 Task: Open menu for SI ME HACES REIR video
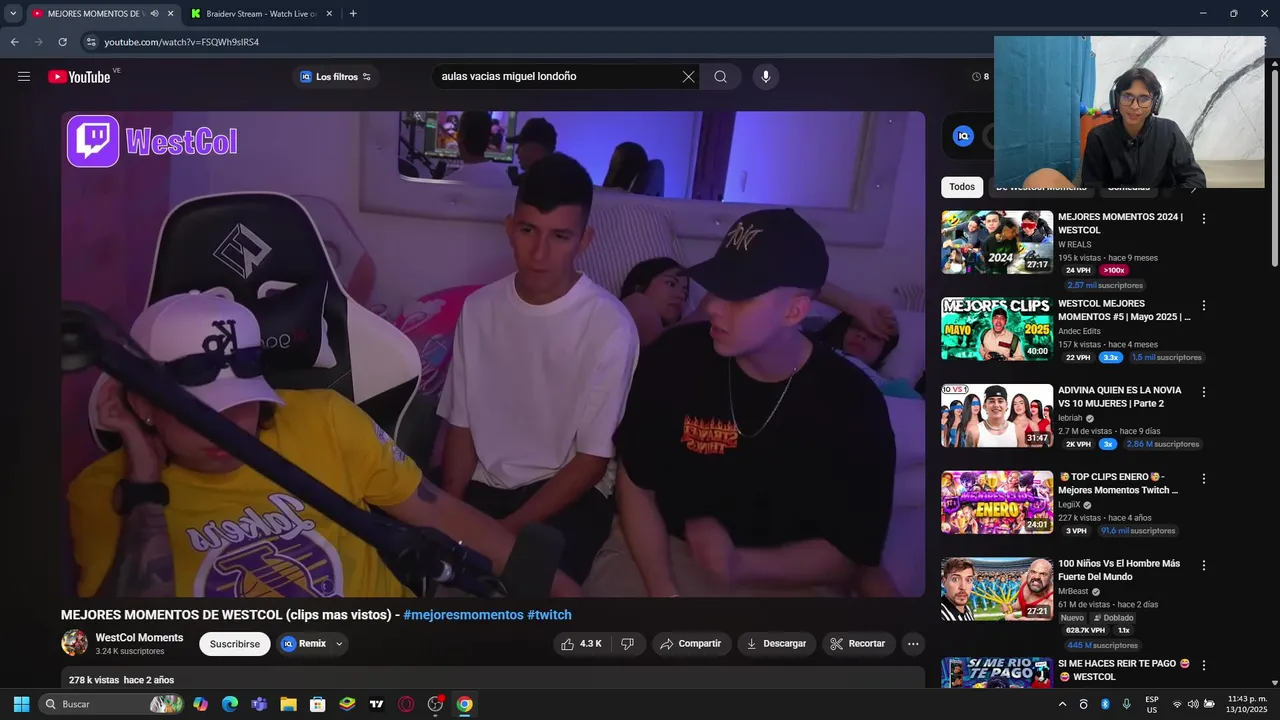click(x=1204, y=665)
